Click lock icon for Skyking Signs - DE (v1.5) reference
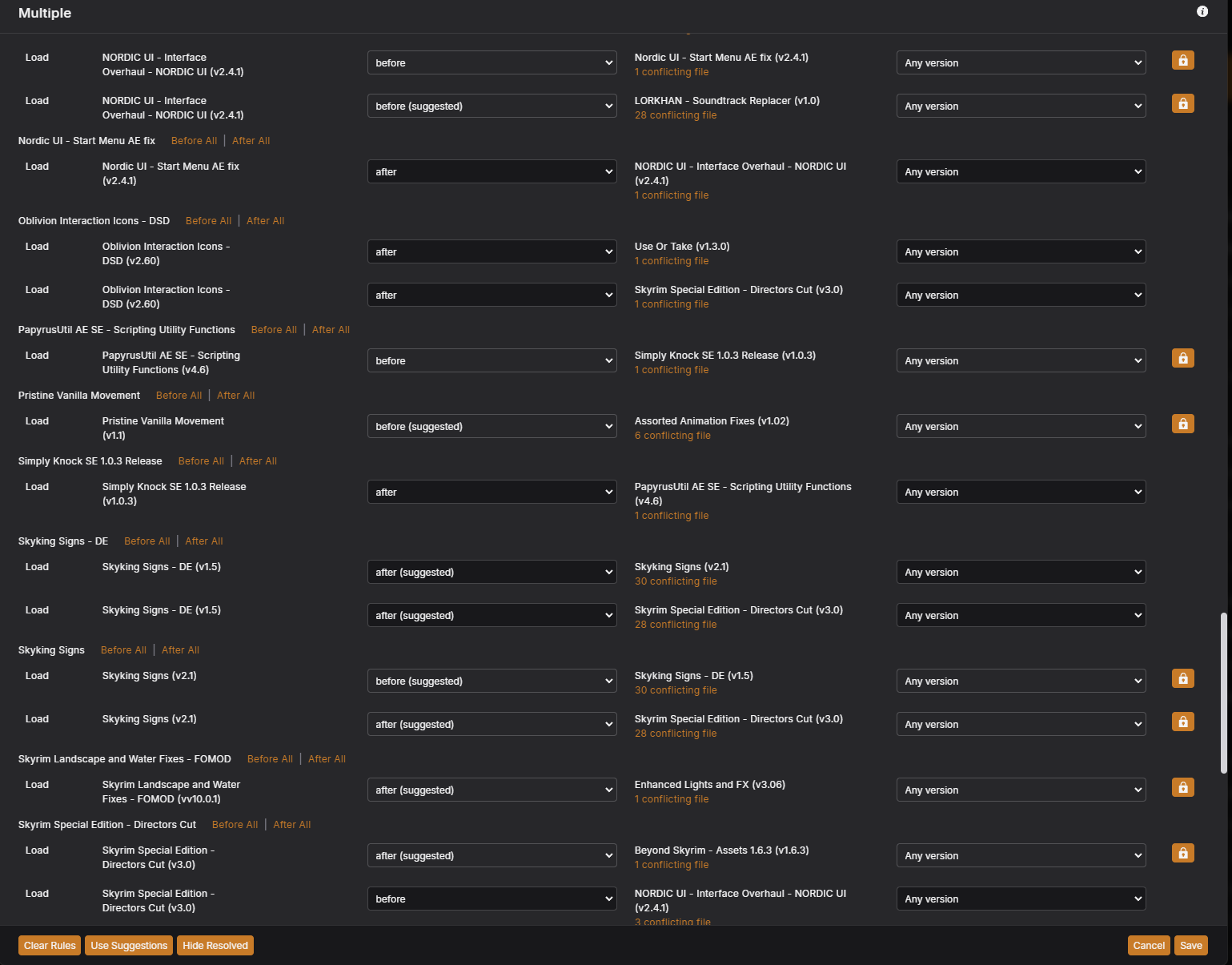1232x965 pixels. [1182, 679]
